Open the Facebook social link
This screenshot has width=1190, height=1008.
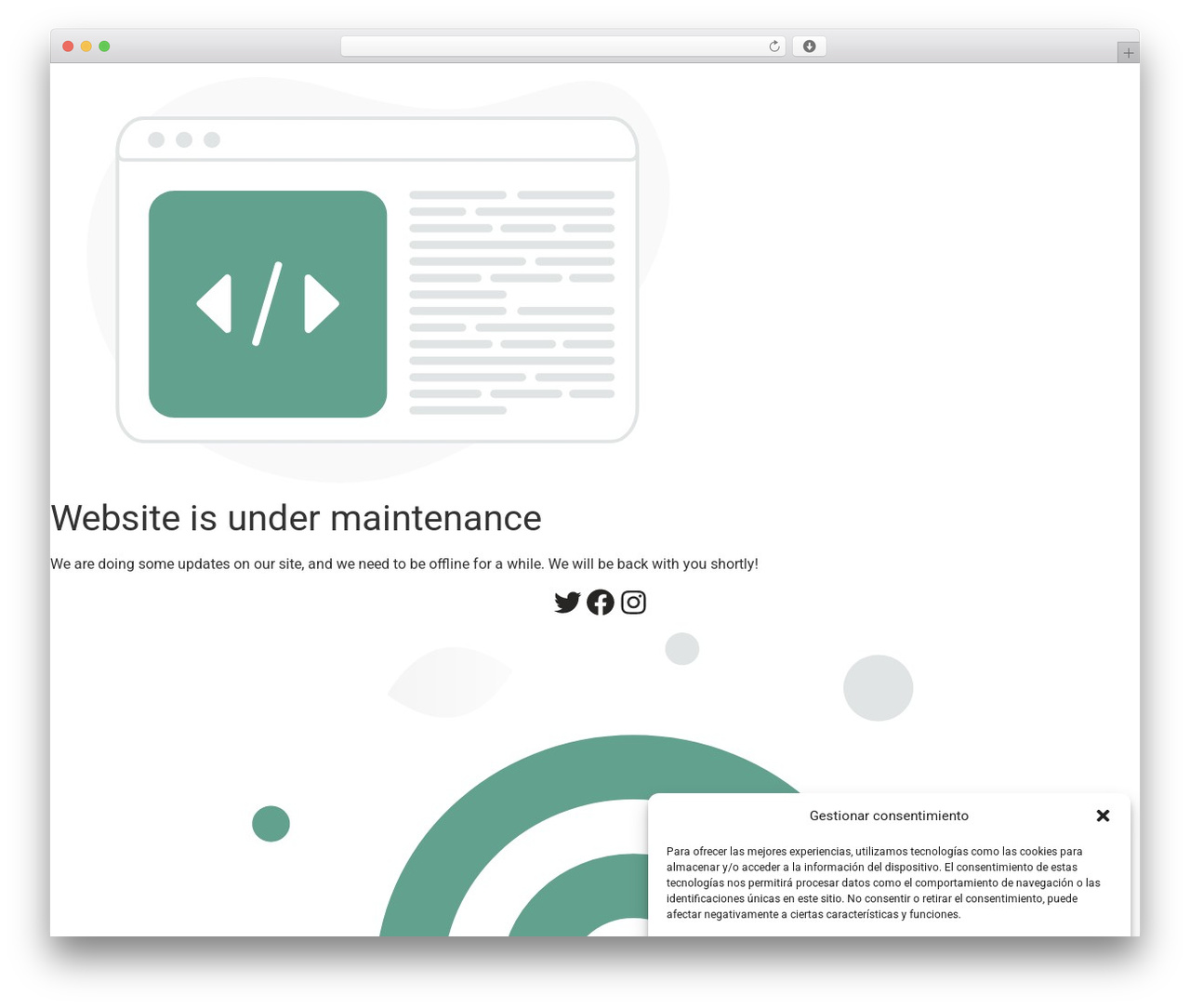coord(601,603)
